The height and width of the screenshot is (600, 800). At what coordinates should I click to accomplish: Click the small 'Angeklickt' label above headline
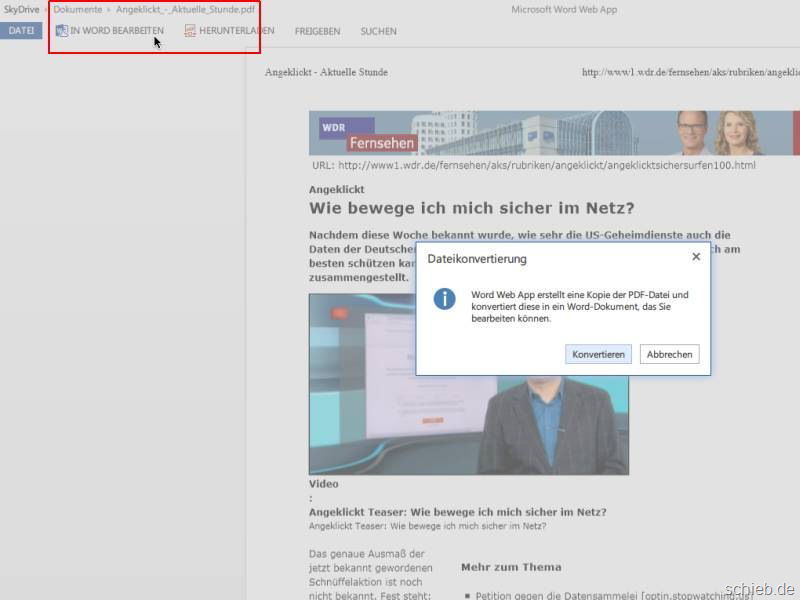tap(337, 189)
